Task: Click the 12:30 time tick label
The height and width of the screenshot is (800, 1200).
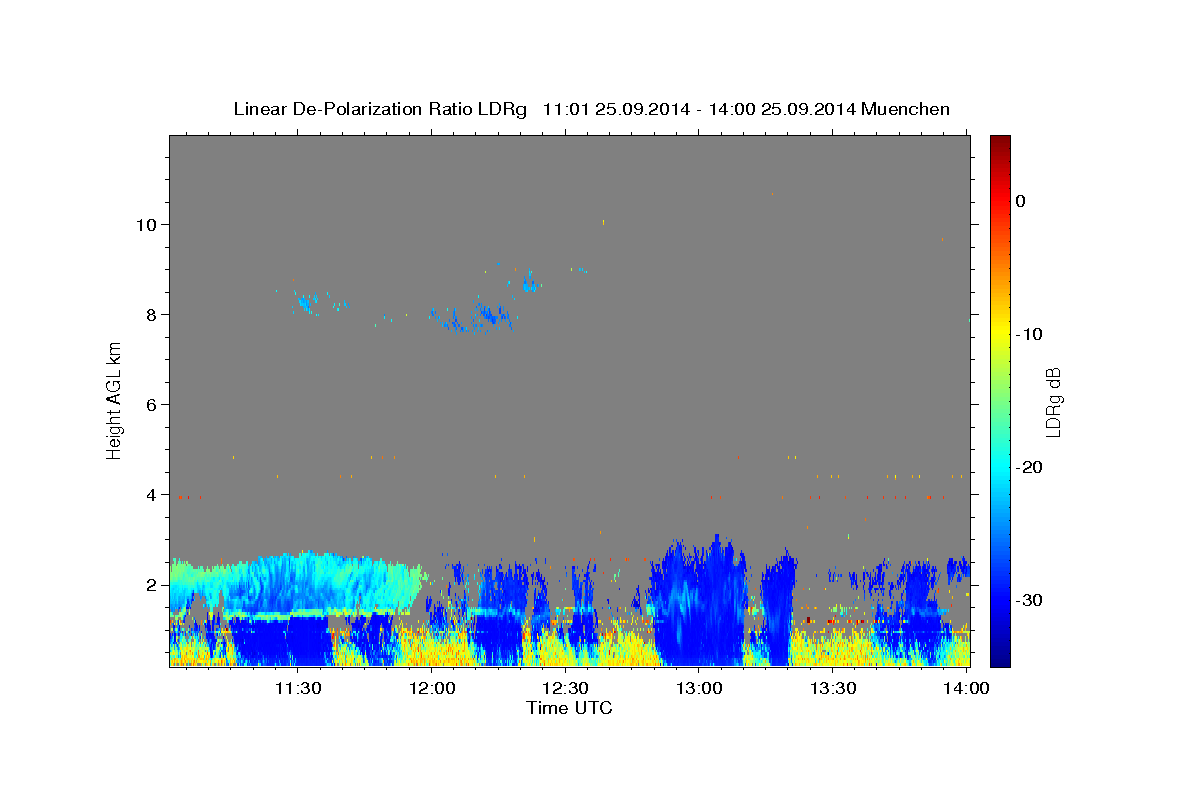Action: click(x=565, y=689)
